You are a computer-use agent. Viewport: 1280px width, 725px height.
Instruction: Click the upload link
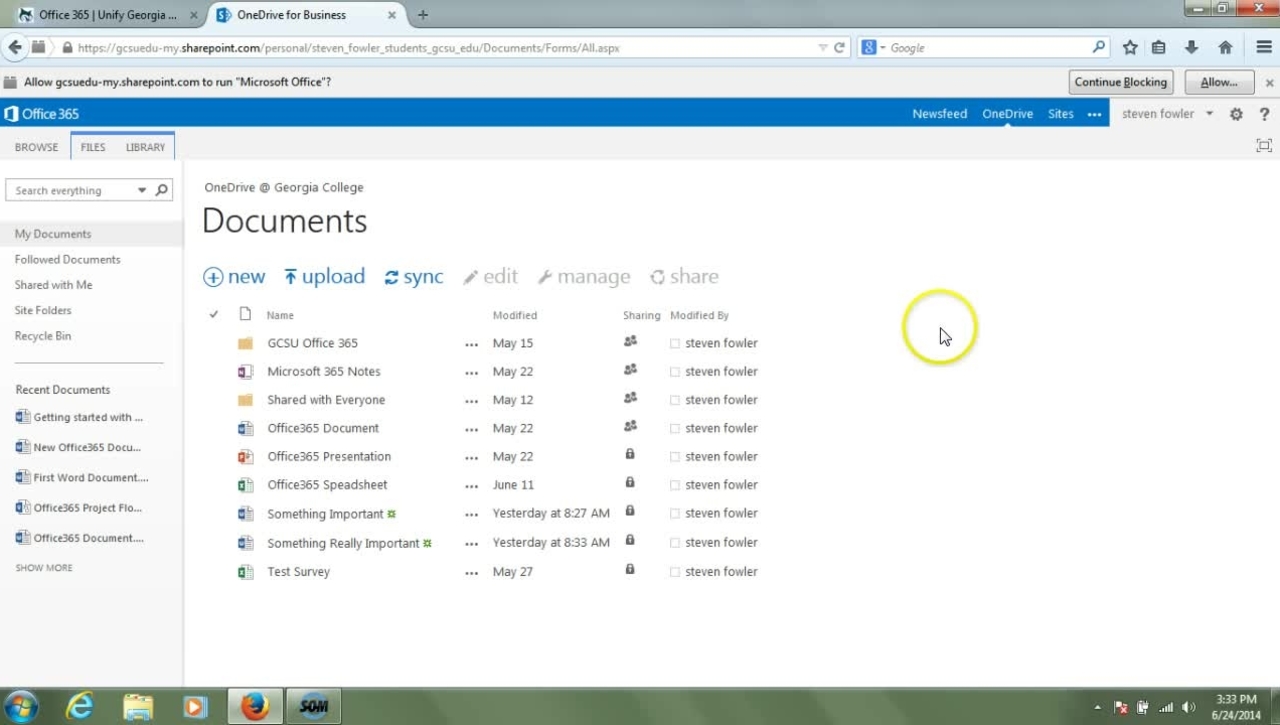point(325,277)
